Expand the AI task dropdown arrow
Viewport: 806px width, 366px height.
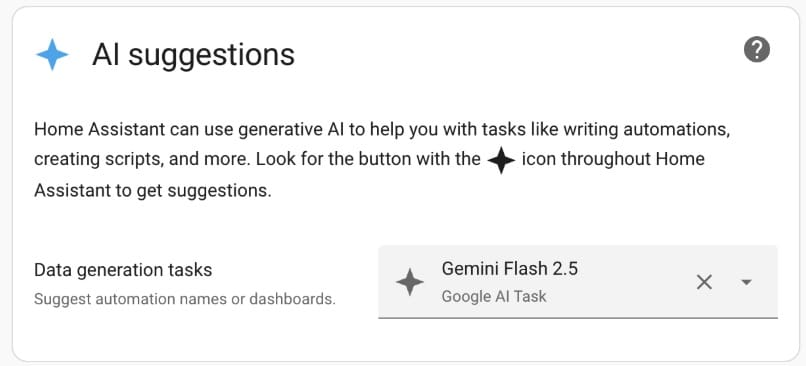point(746,282)
